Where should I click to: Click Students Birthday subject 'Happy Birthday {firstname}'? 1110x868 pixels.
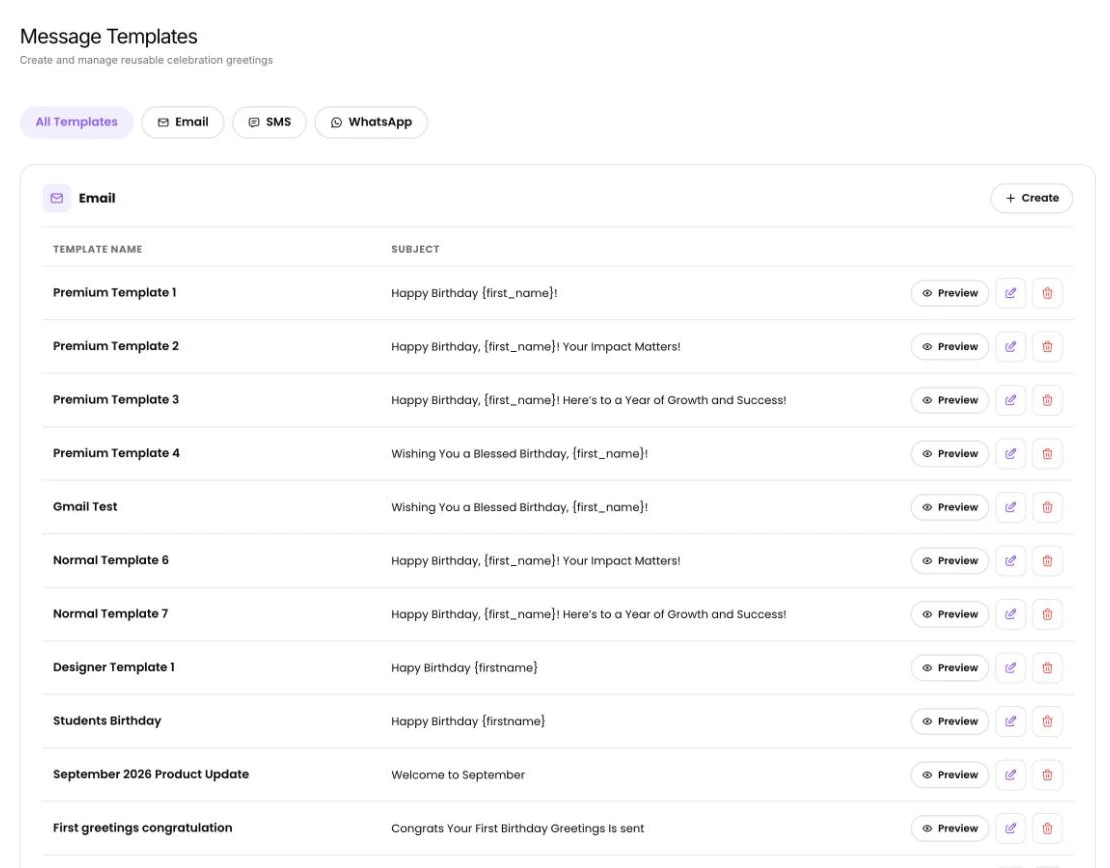coord(468,721)
